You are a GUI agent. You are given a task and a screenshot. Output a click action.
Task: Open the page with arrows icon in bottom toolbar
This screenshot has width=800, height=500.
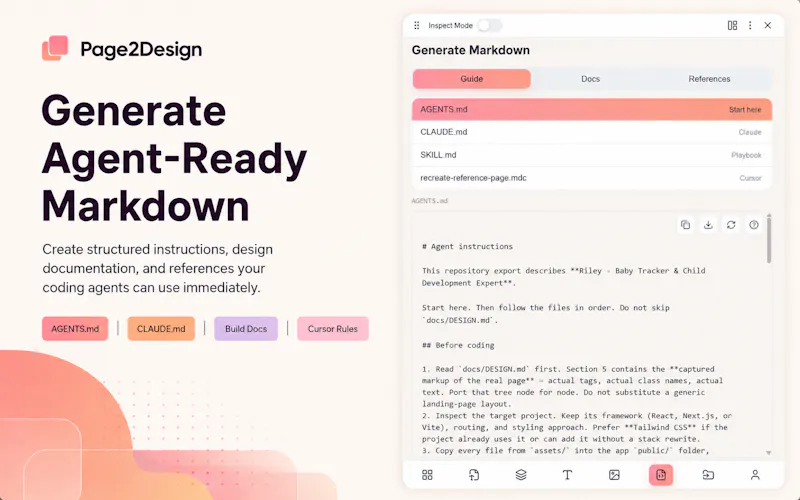[474, 475]
